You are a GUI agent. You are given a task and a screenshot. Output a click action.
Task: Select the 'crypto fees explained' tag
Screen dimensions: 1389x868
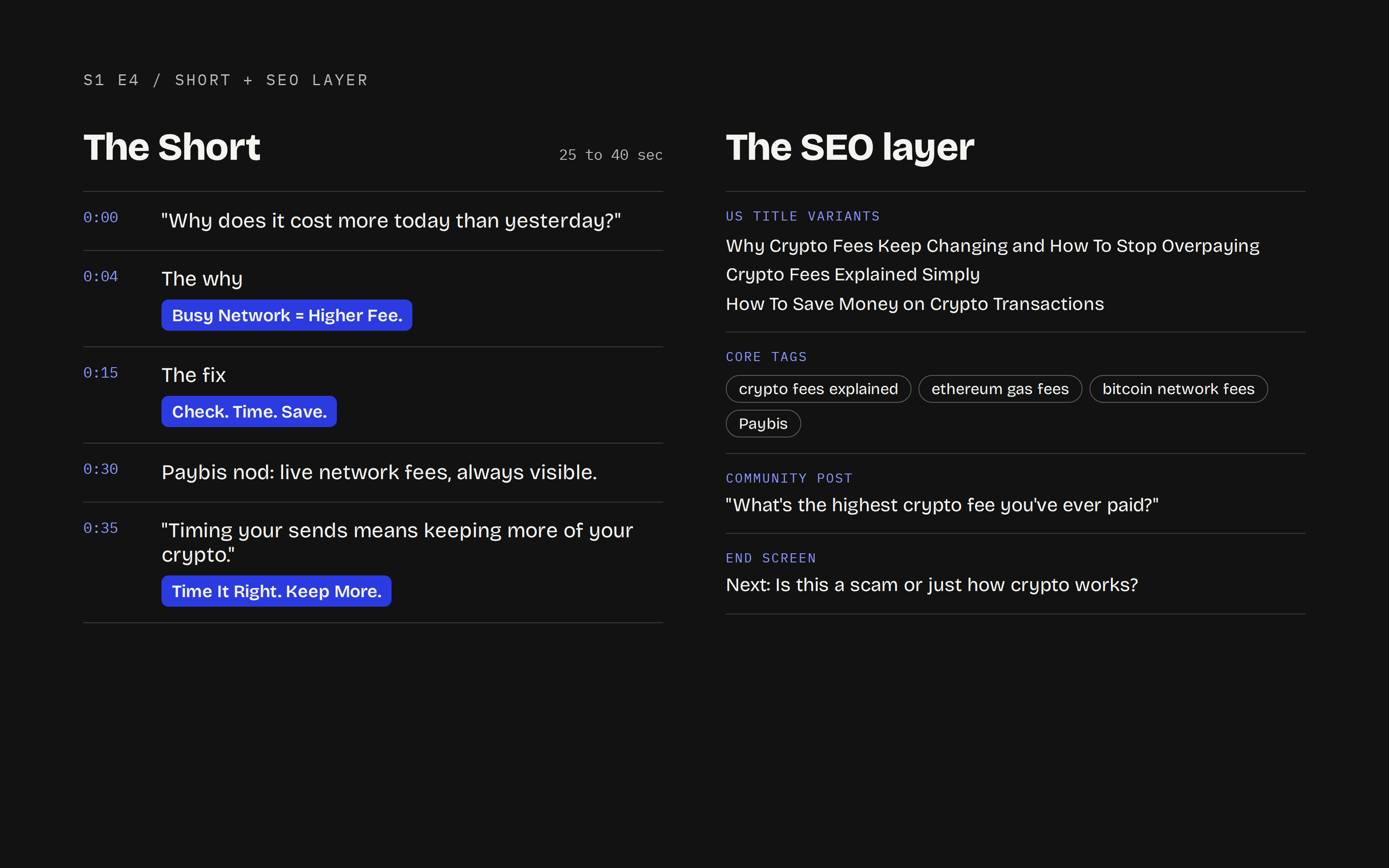point(818,389)
